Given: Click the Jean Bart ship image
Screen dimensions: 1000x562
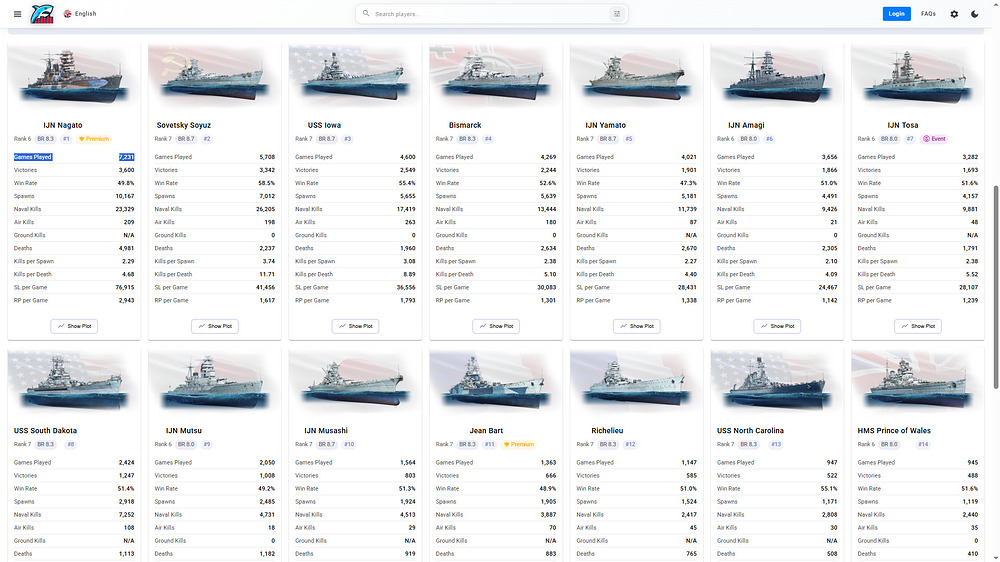Looking at the screenshot, I should 496,383.
